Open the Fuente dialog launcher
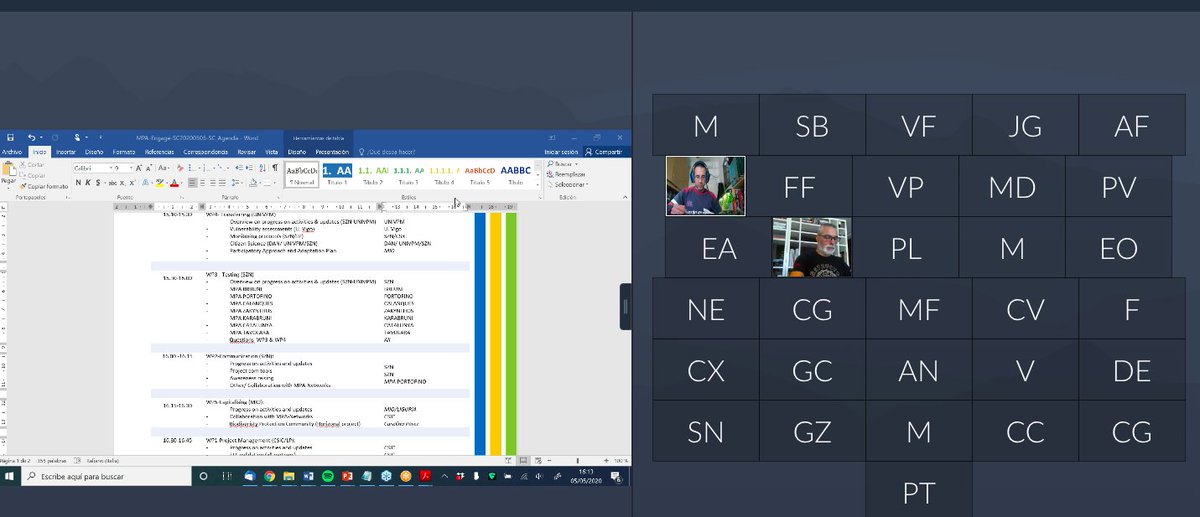The image size is (1200, 517). coord(182,197)
